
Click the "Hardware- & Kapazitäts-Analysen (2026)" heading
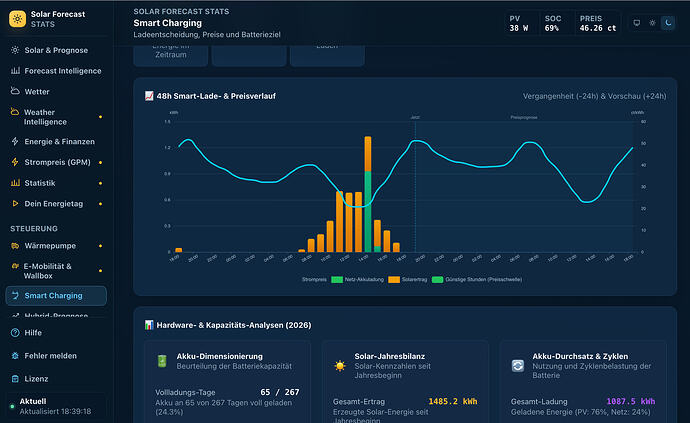(234, 325)
